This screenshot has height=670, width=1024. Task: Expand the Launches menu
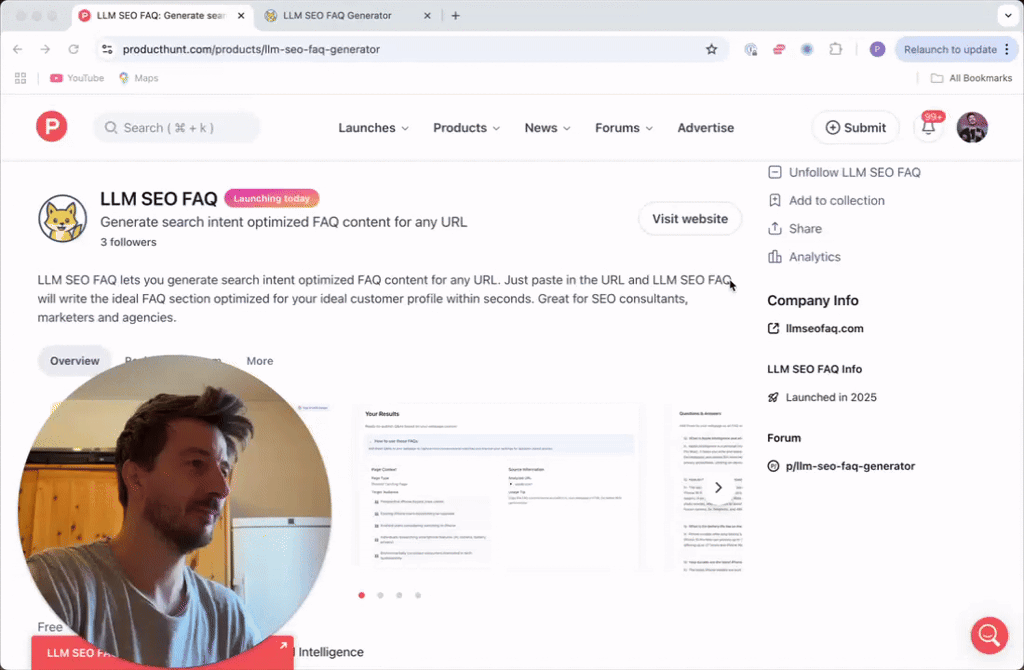coord(373,127)
